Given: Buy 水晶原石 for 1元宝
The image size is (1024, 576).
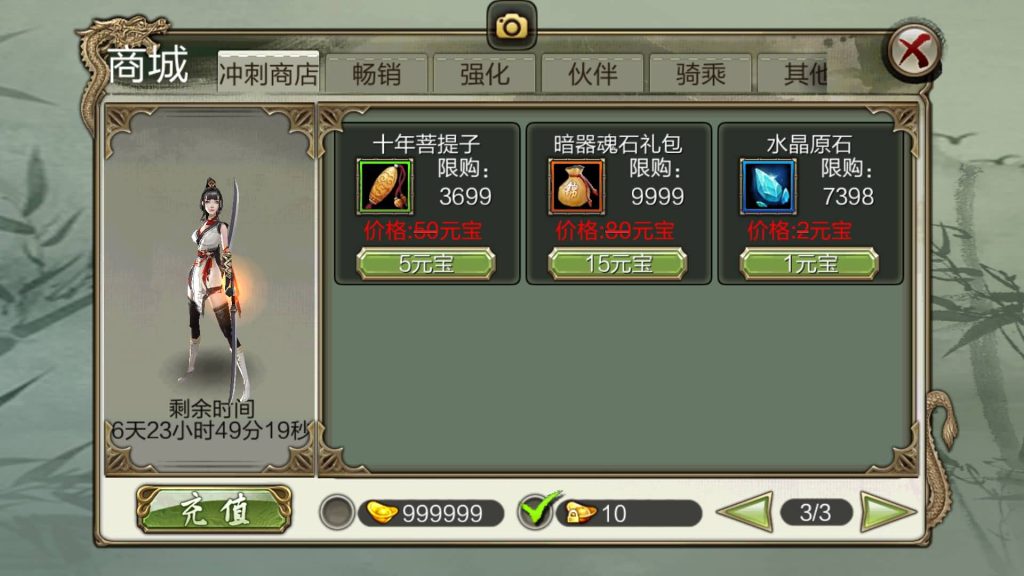Looking at the screenshot, I should click(x=809, y=264).
